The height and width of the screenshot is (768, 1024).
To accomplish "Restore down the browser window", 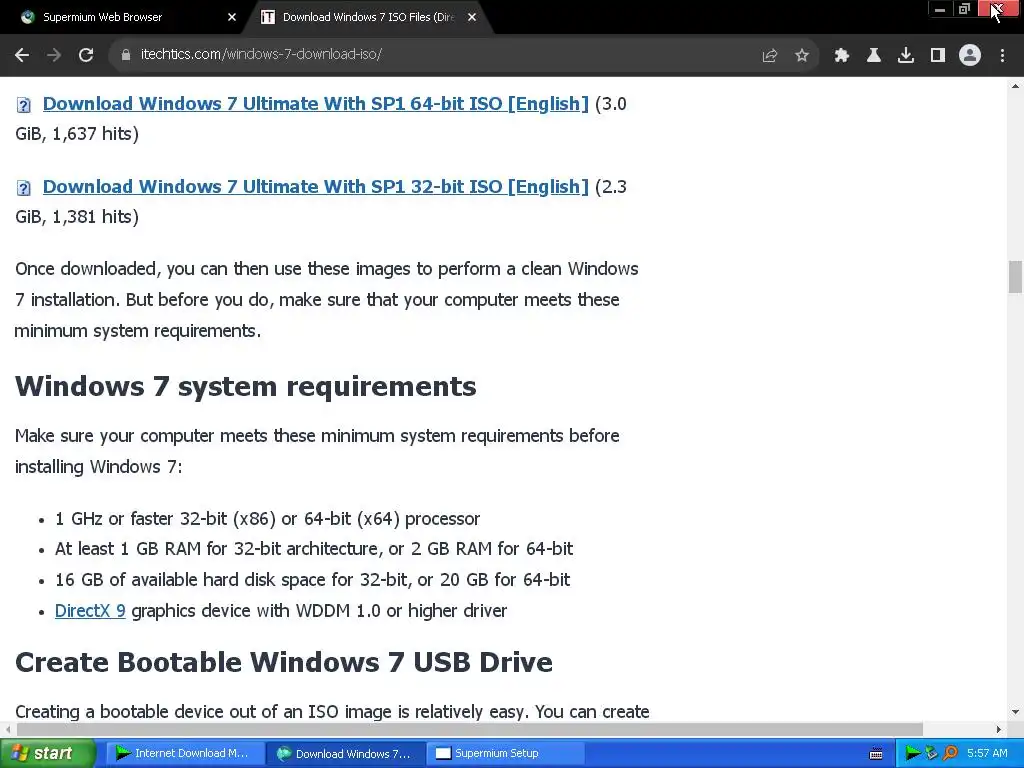I will 965,9.
